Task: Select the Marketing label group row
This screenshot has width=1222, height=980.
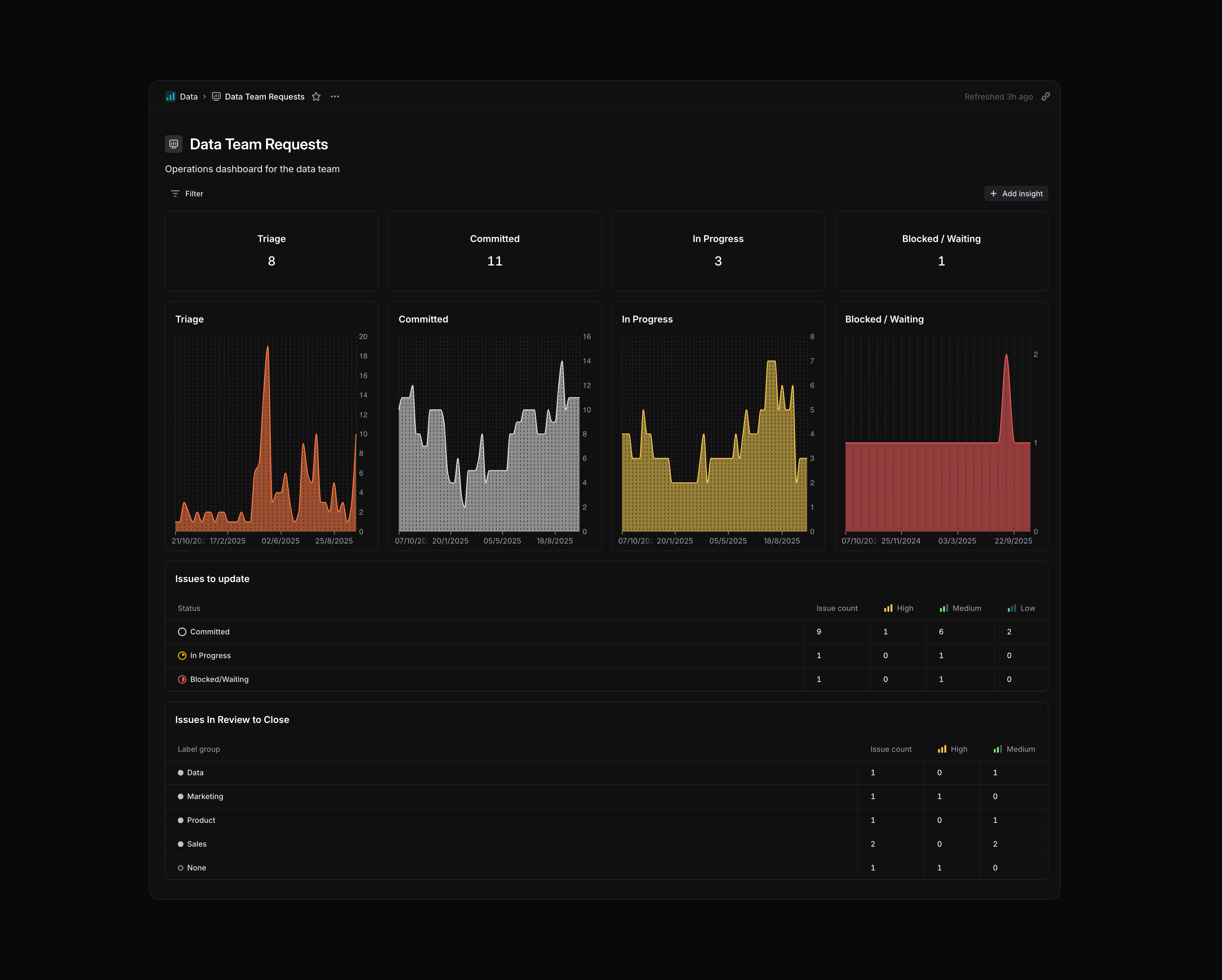Action: pyautogui.click(x=205, y=796)
